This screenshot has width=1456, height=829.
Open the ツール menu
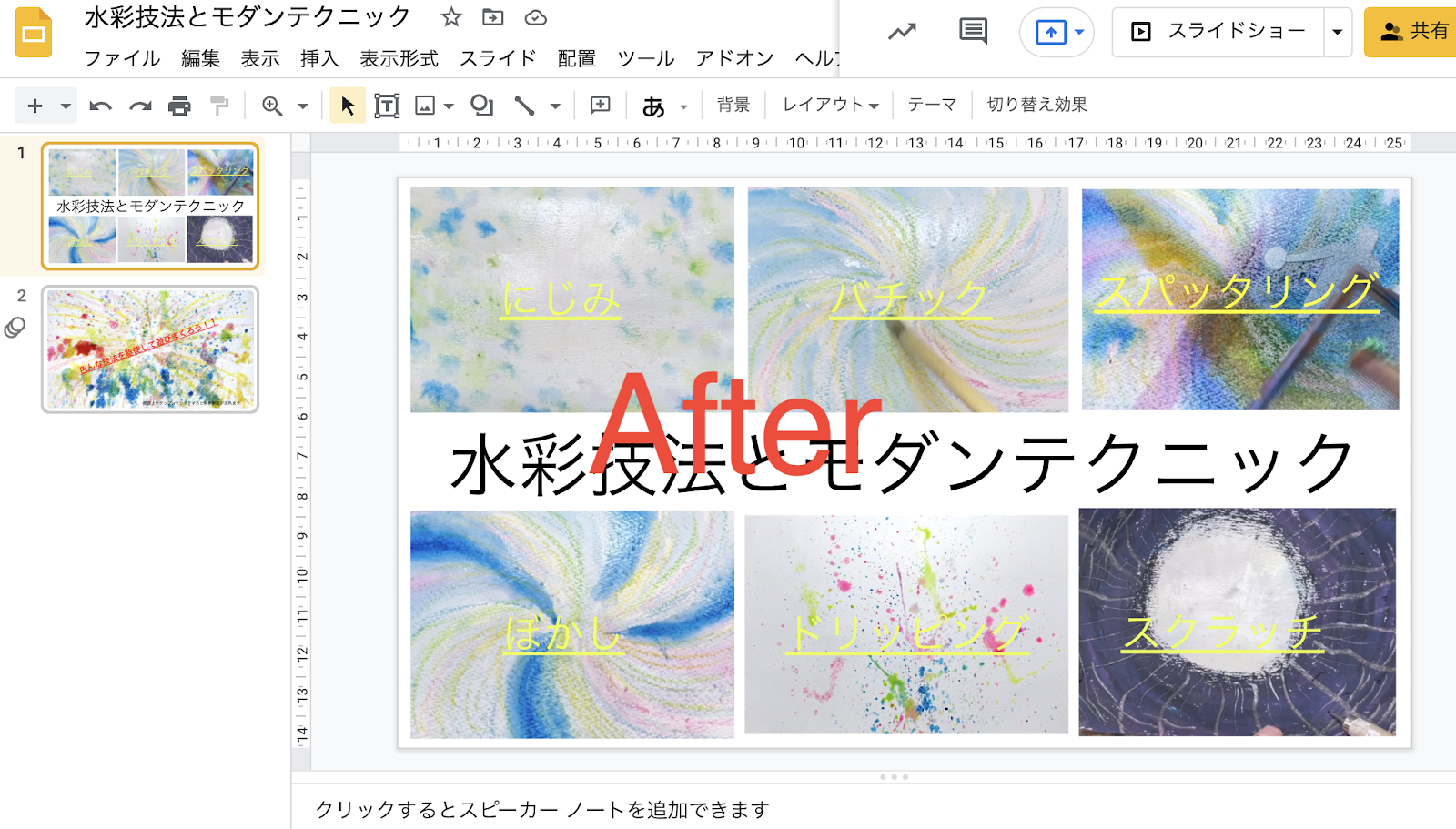click(646, 58)
